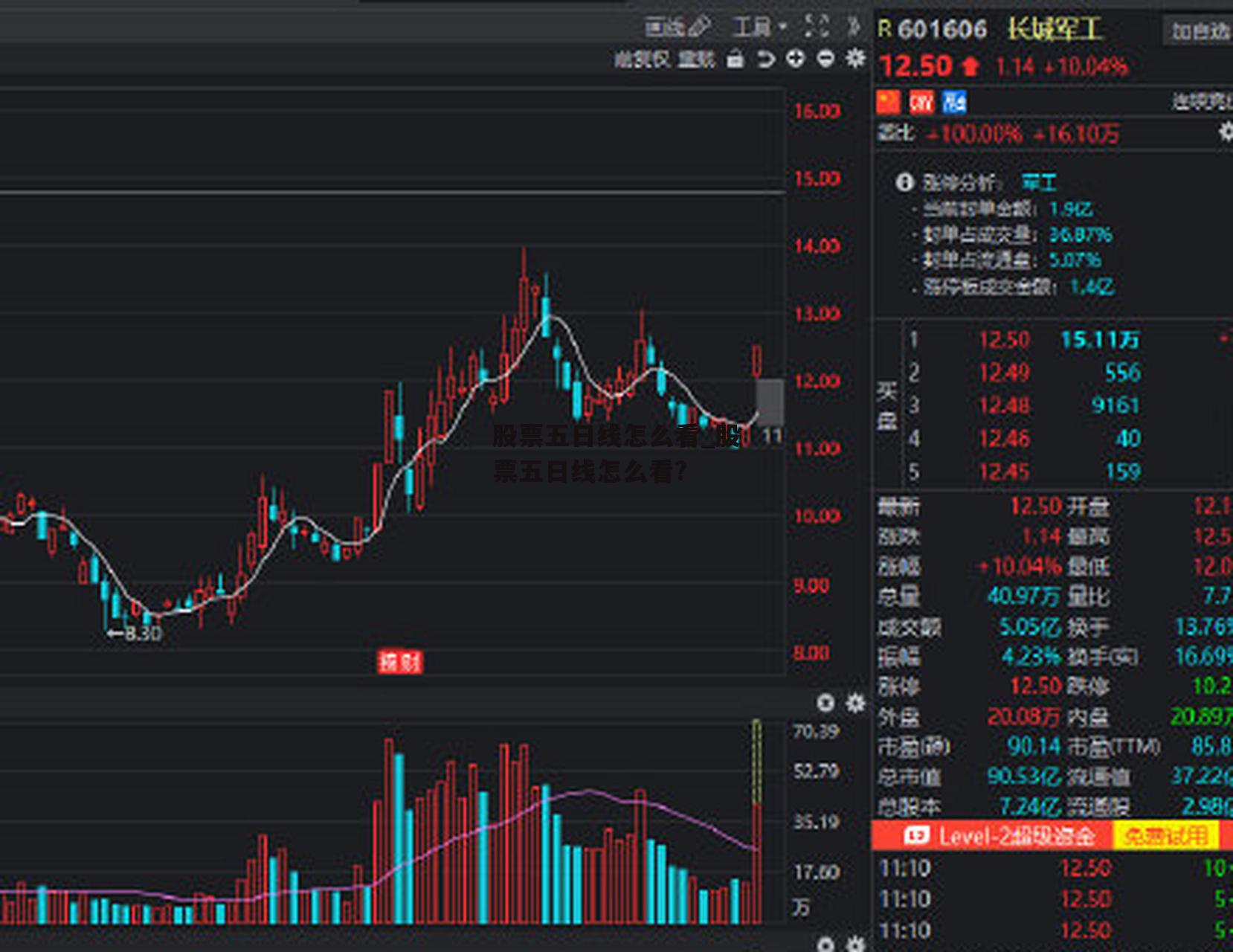Click the 当前封单金额 value 1.9亿
This screenshot has width=1233, height=952.
coord(1070,209)
